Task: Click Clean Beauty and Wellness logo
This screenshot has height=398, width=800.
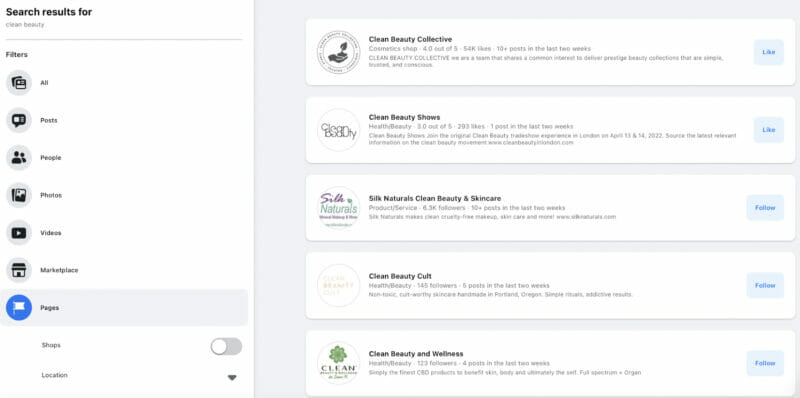Action: (338, 363)
